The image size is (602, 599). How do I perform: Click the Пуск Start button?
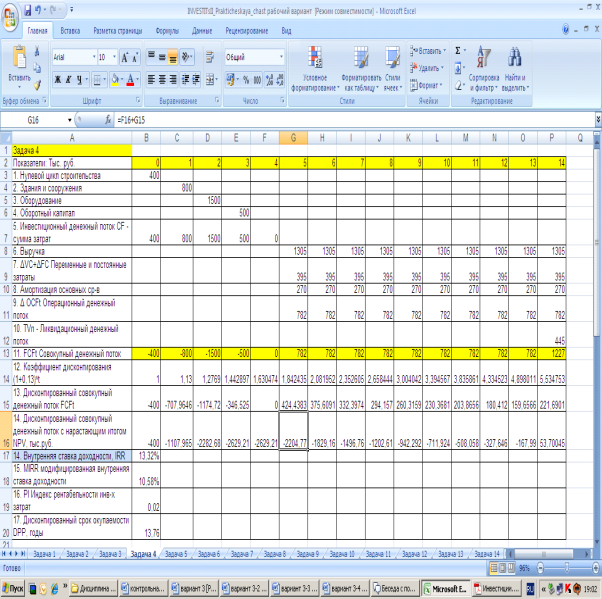tap(15, 589)
